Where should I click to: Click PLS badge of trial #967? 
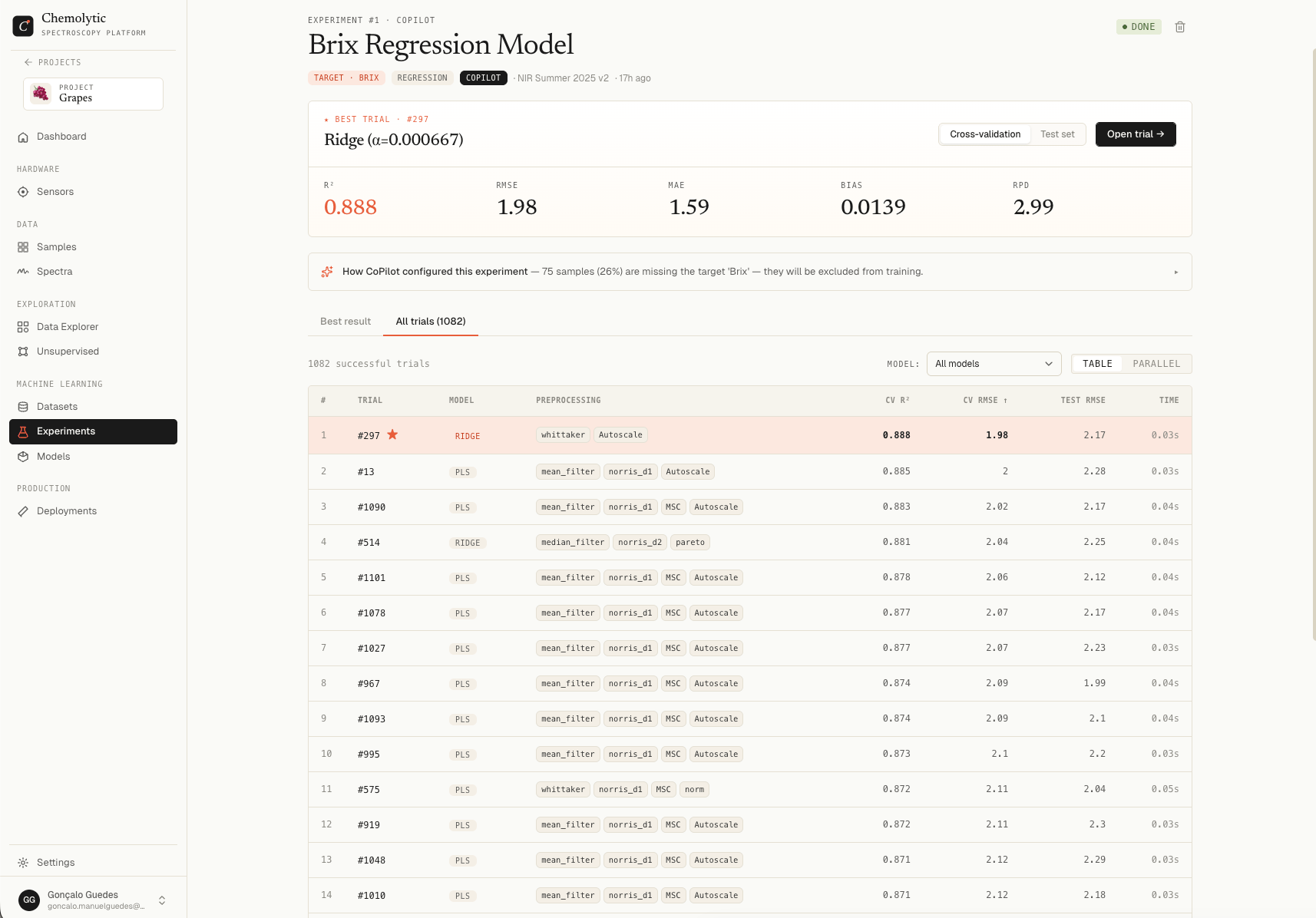[462, 684]
